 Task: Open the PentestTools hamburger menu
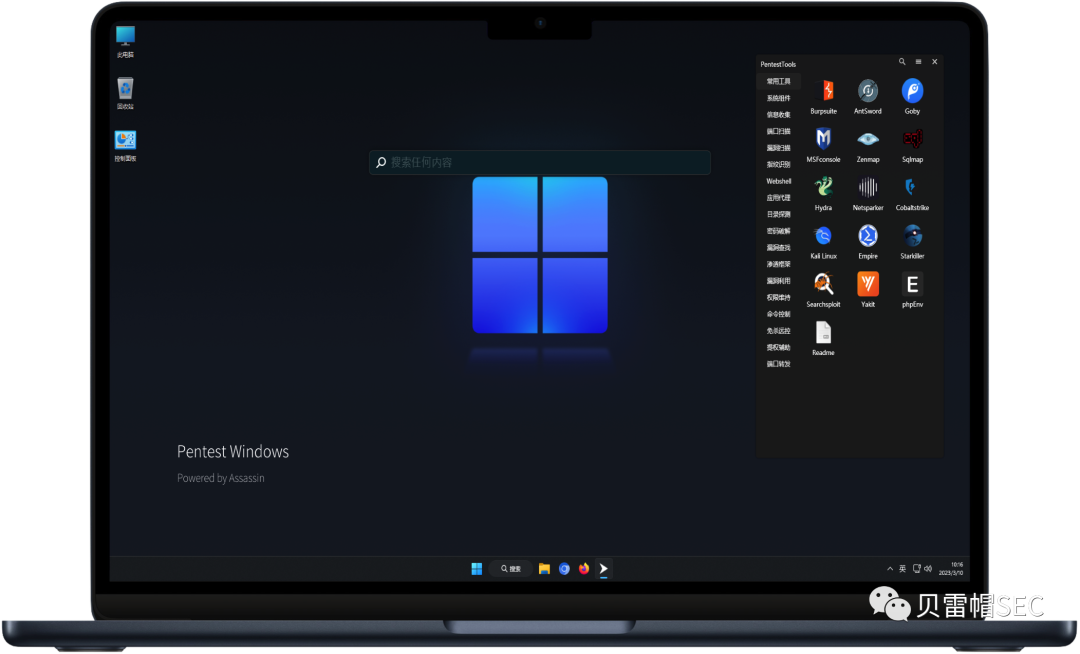918,62
